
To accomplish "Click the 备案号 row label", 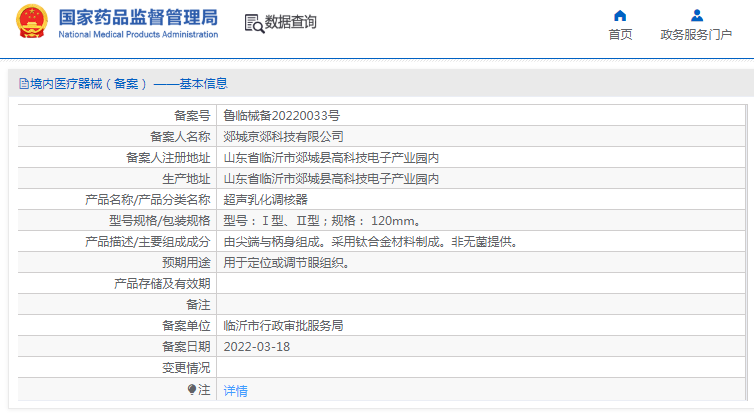I will pyautogui.click(x=192, y=115).
